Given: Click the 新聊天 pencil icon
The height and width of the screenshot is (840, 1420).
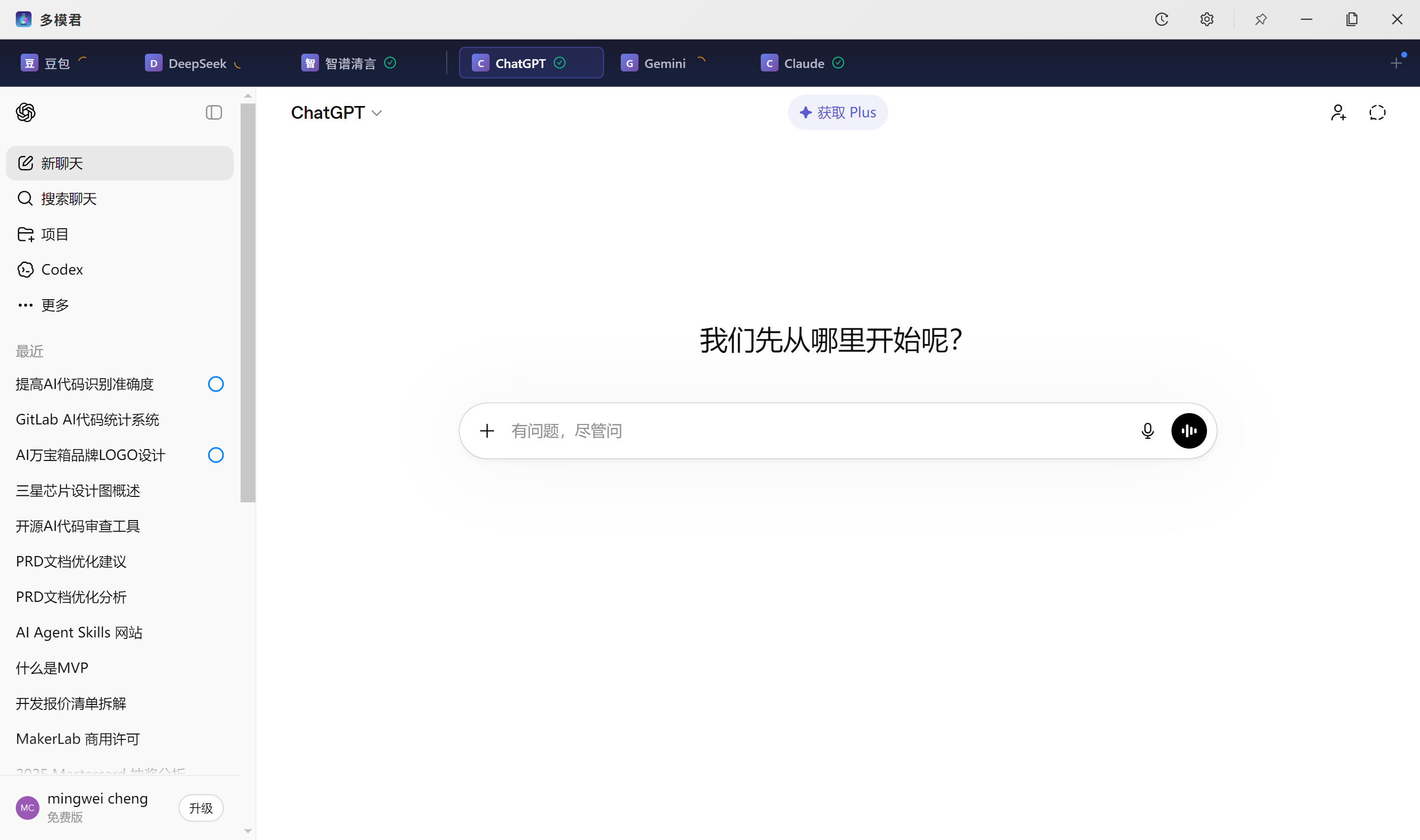Looking at the screenshot, I should [x=26, y=163].
